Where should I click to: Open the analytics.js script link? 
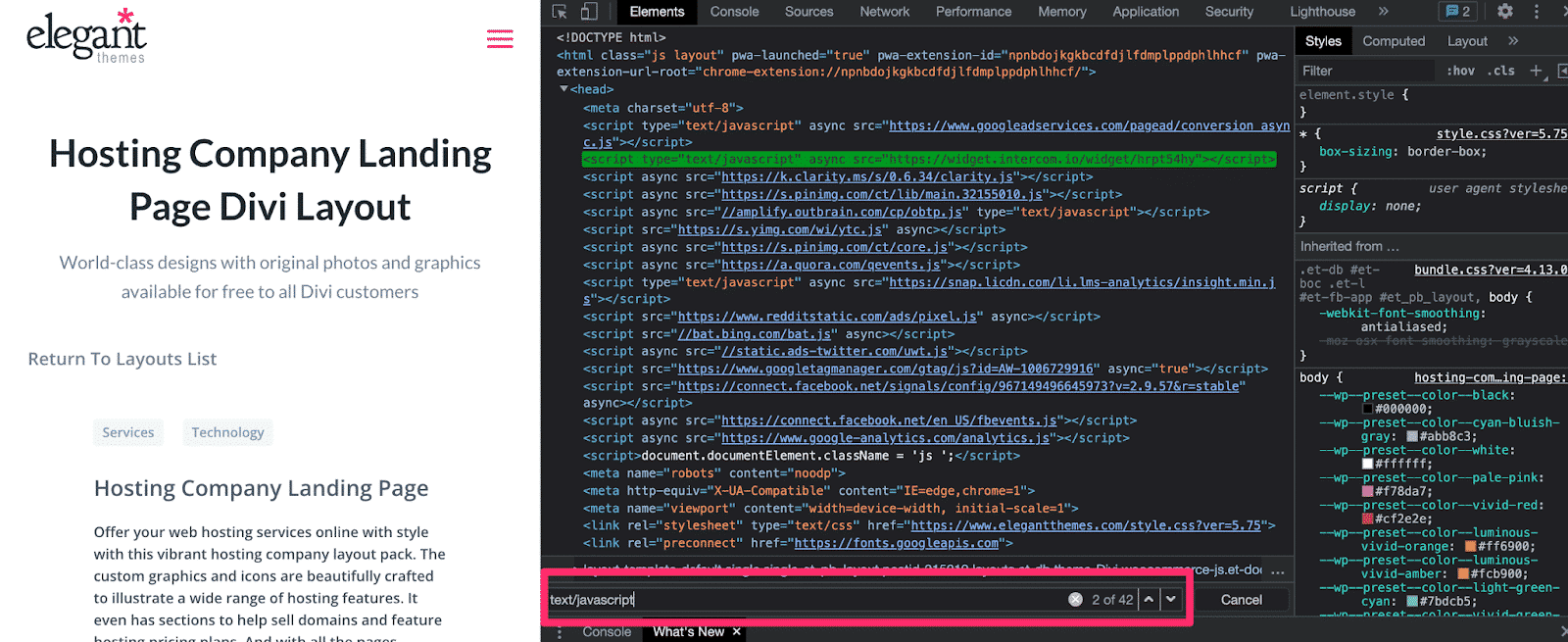click(888, 439)
